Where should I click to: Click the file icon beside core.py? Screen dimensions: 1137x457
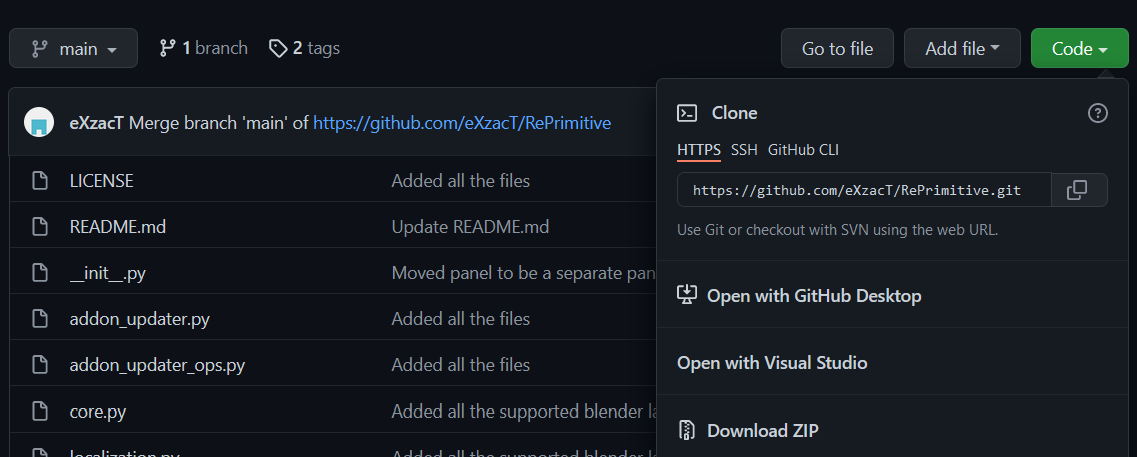point(40,412)
